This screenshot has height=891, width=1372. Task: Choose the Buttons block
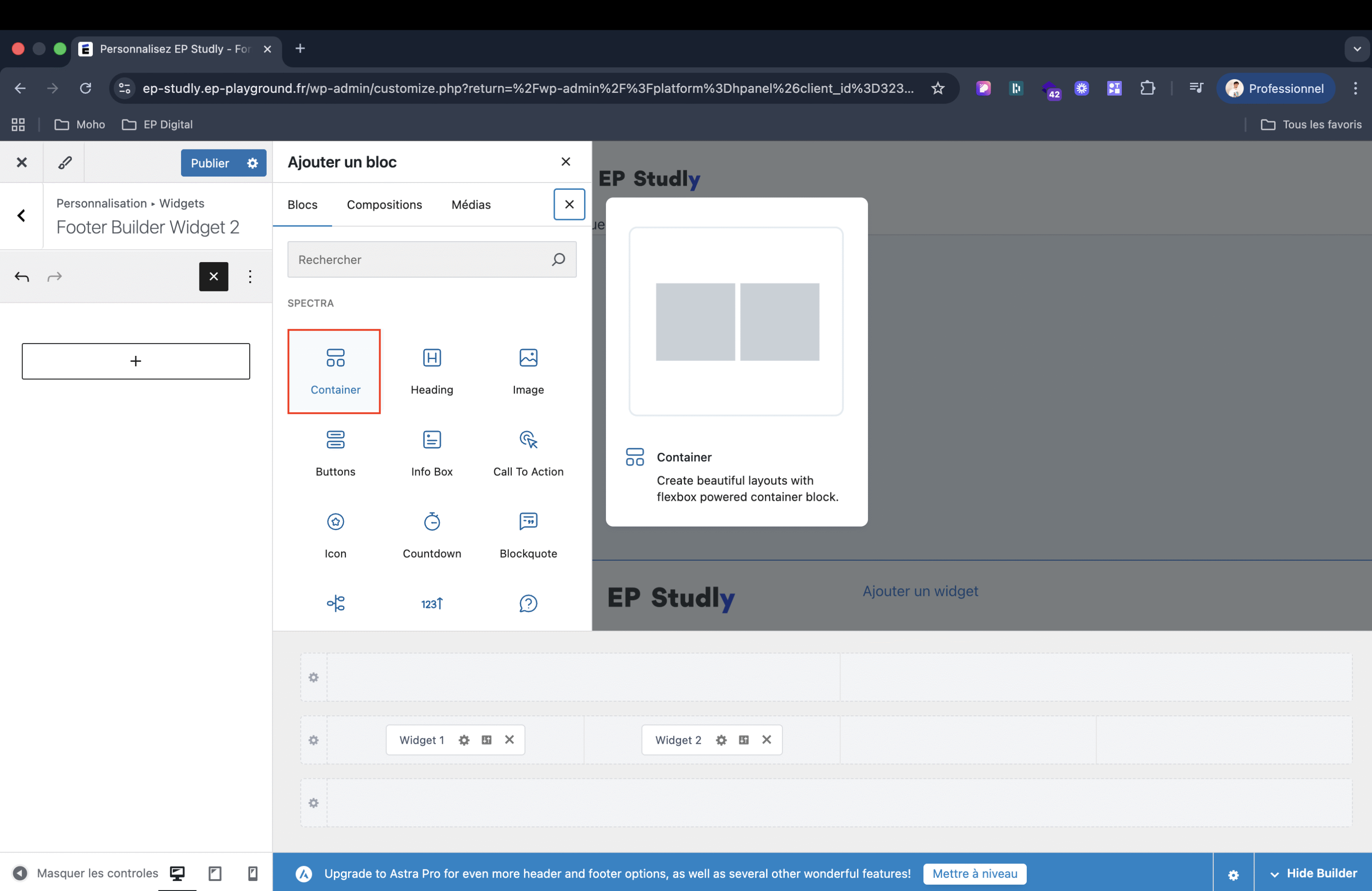[x=336, y=453]
